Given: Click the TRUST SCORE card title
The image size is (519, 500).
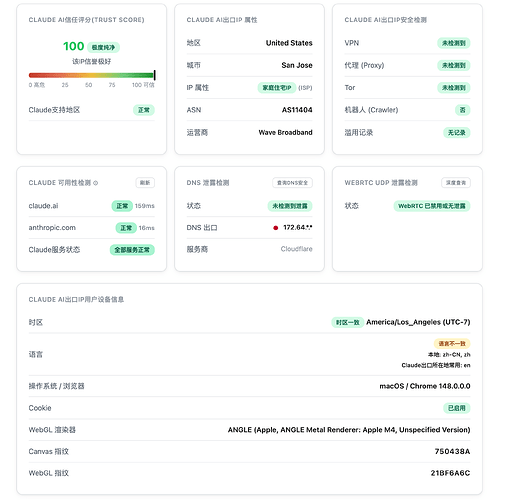Looking at the screenshot, I should [86, 20].
